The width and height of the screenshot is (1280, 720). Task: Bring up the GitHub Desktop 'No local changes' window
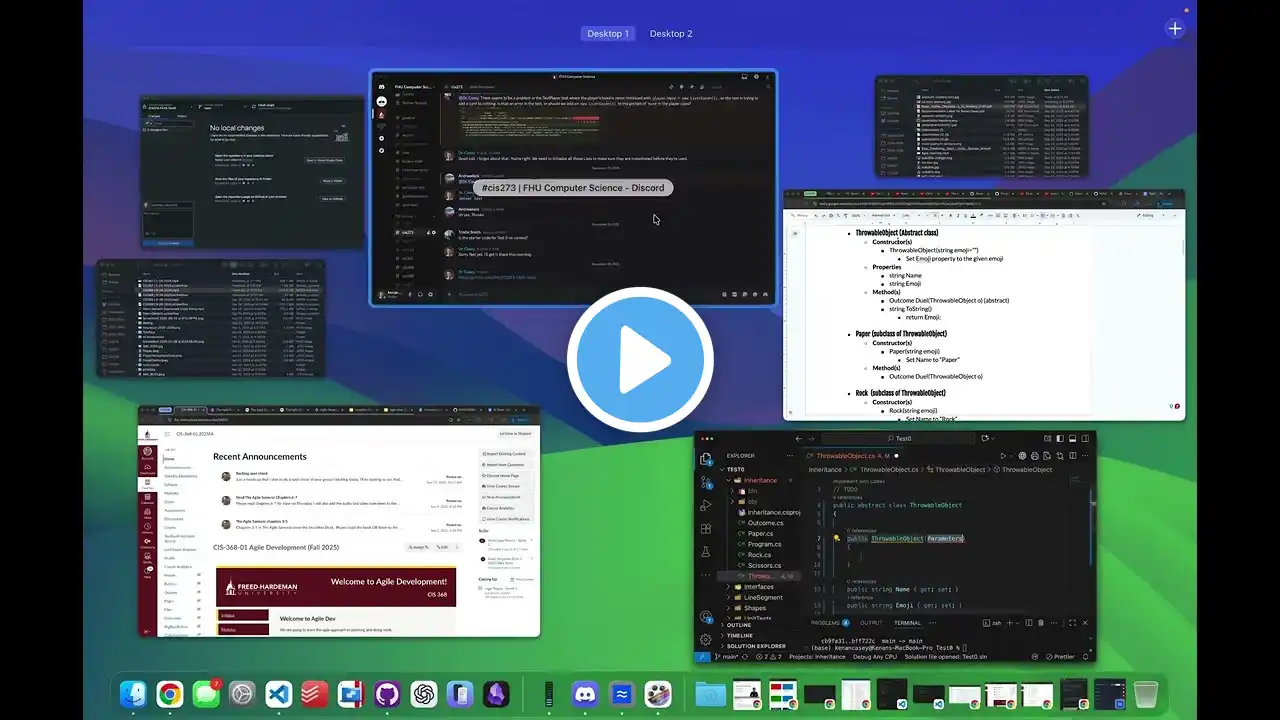click(253, 172)
